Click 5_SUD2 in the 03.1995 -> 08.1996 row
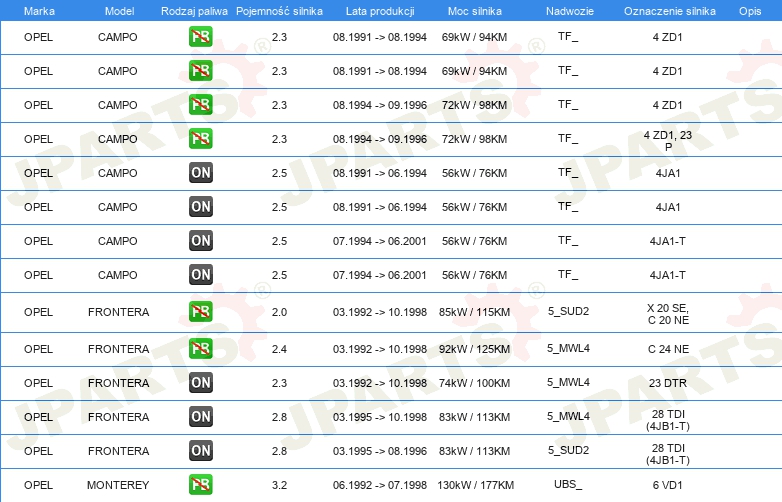The image size is (782, 502). (x=569, y=450)
